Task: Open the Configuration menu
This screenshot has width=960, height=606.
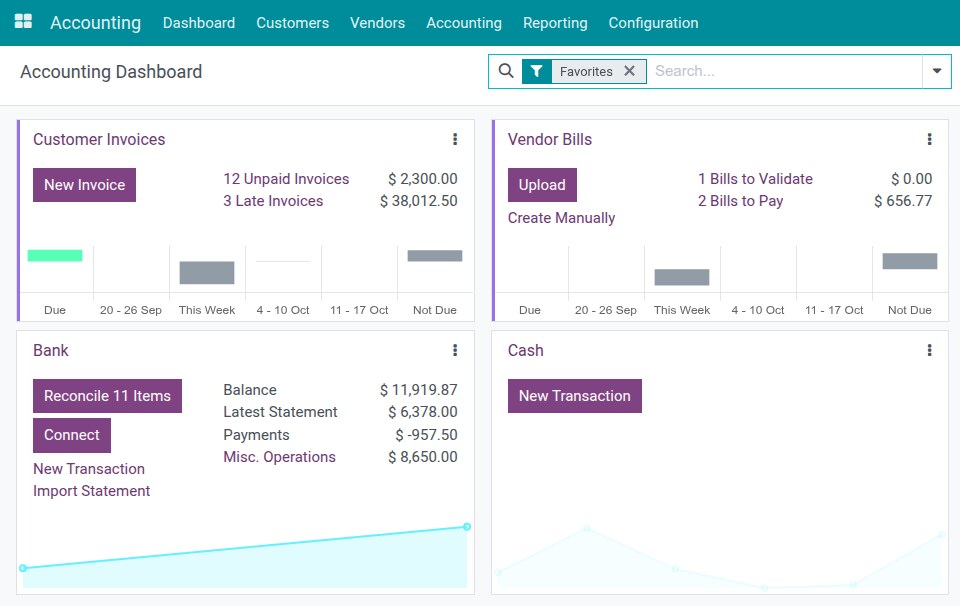Action: coord(653,23)
